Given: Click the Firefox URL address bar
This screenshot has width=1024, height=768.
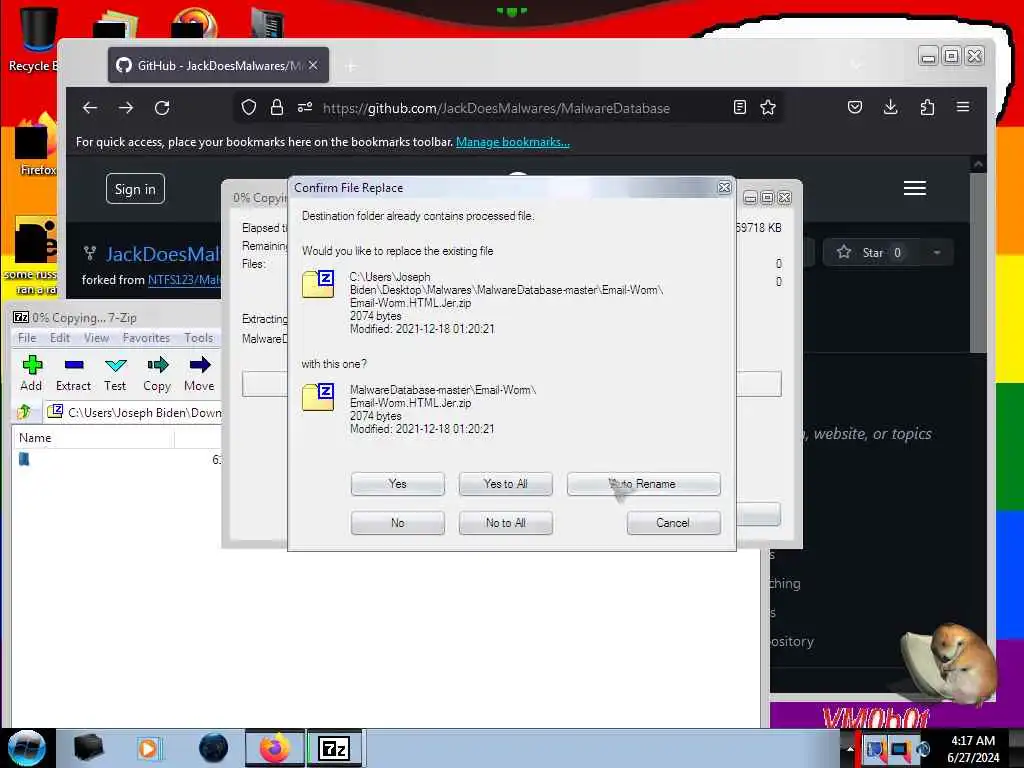Looking at the screenshot, I should tap(496, 108).
